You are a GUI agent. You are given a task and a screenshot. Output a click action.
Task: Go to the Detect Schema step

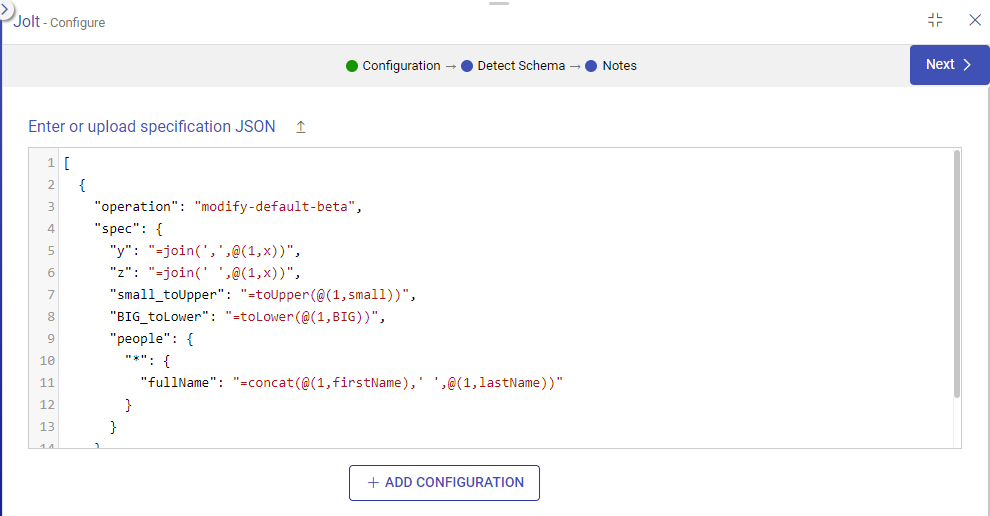pos(521,66)
